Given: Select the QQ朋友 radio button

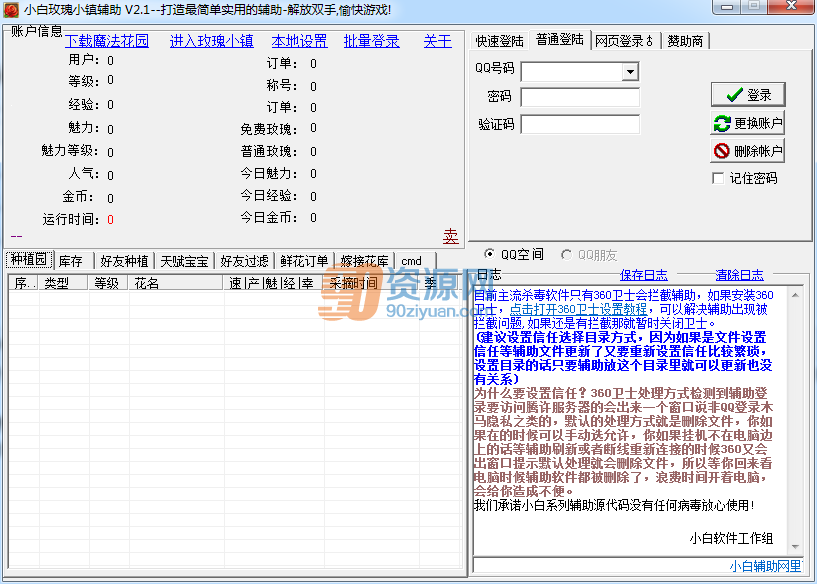Looking at the screenshot, I should pos(566,255).
